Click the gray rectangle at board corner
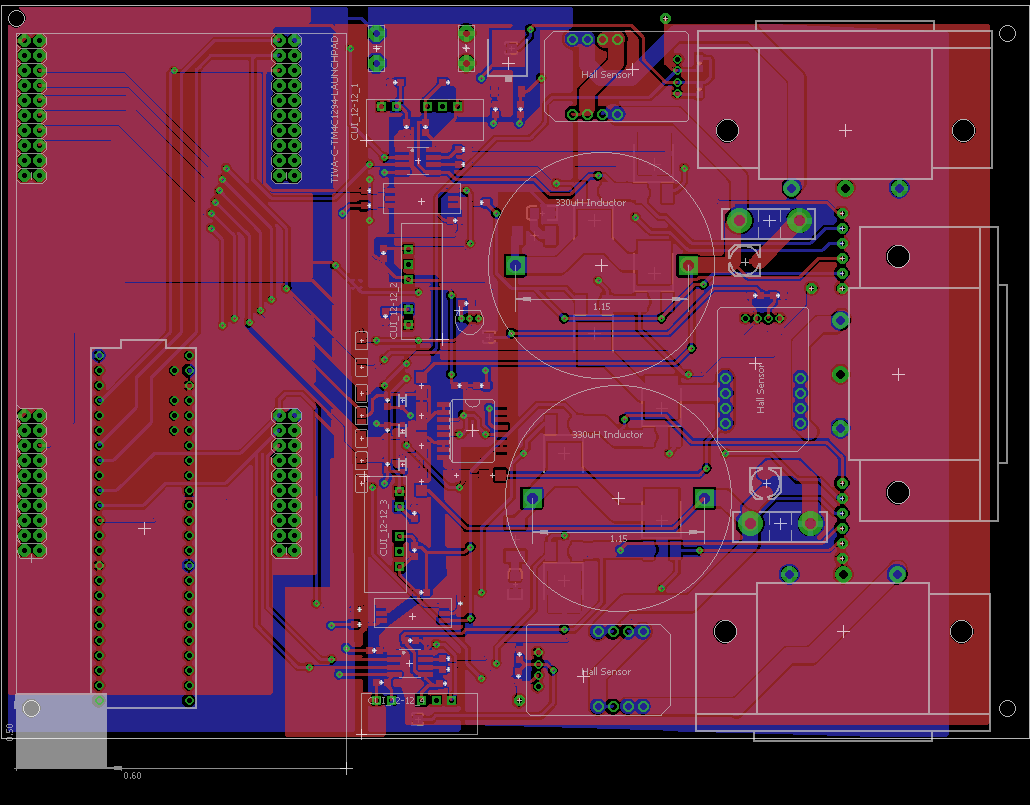The height and width of the screenshot is (805, 1030). [61, 732]
